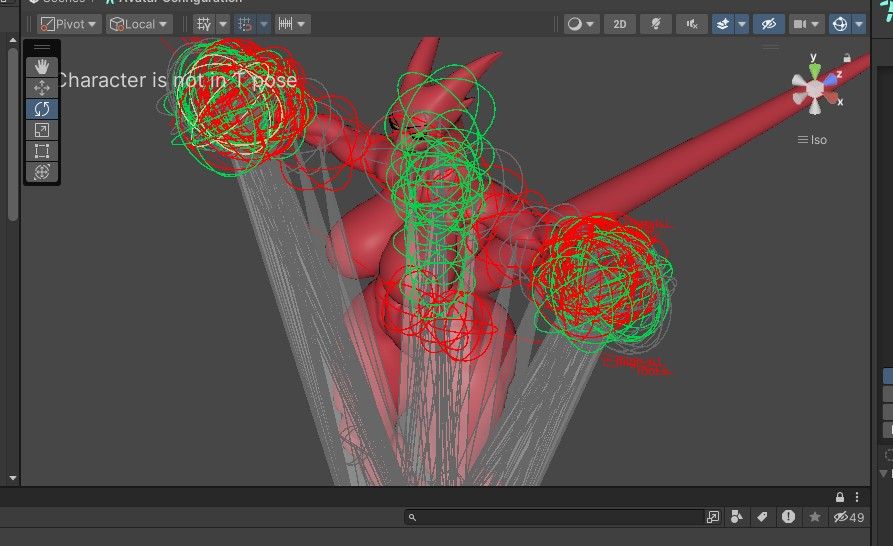
Task: Select the Scale tool
Action: point(42,130)
